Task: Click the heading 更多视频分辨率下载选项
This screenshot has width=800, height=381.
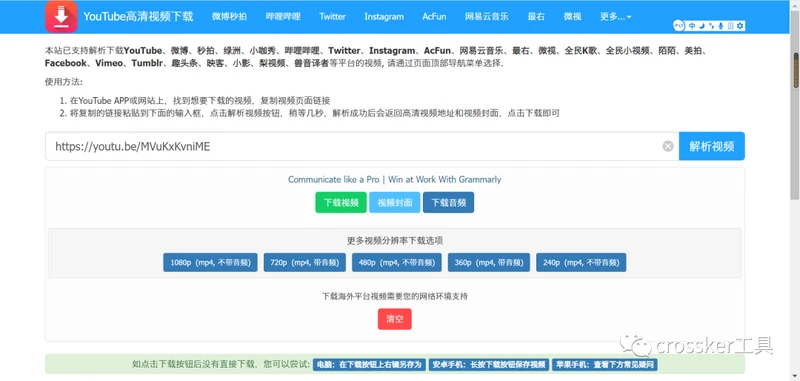Action: (x=394, y=241)
